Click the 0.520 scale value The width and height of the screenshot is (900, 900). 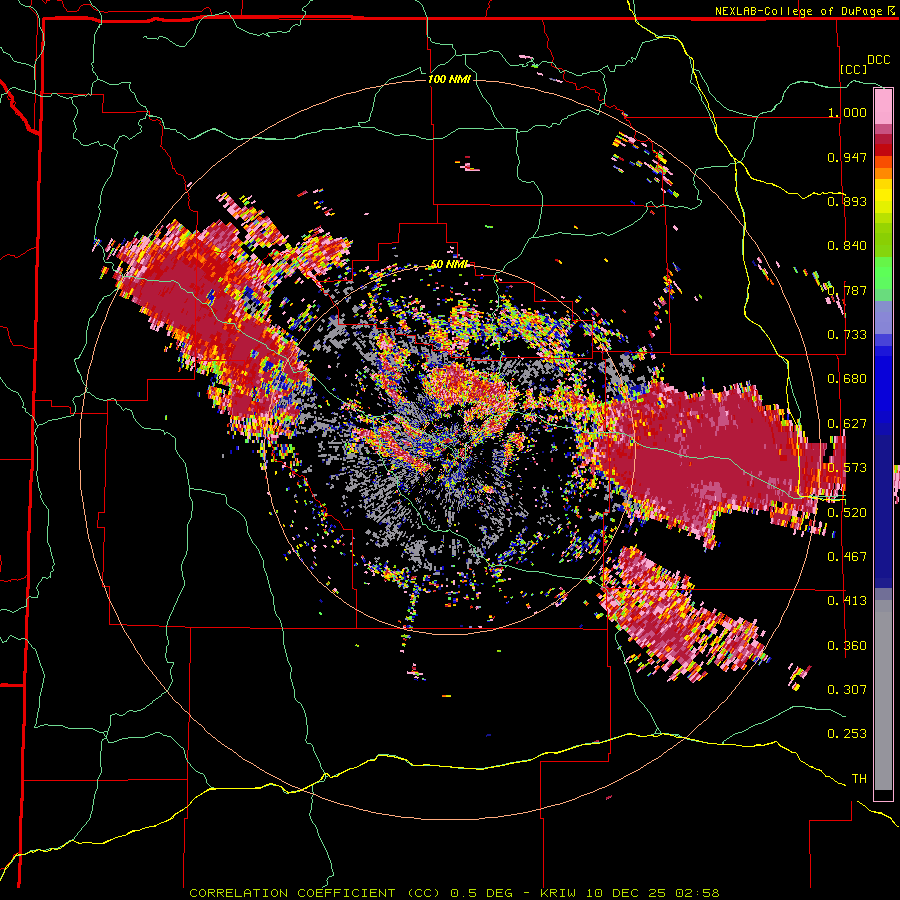(847, 512)
